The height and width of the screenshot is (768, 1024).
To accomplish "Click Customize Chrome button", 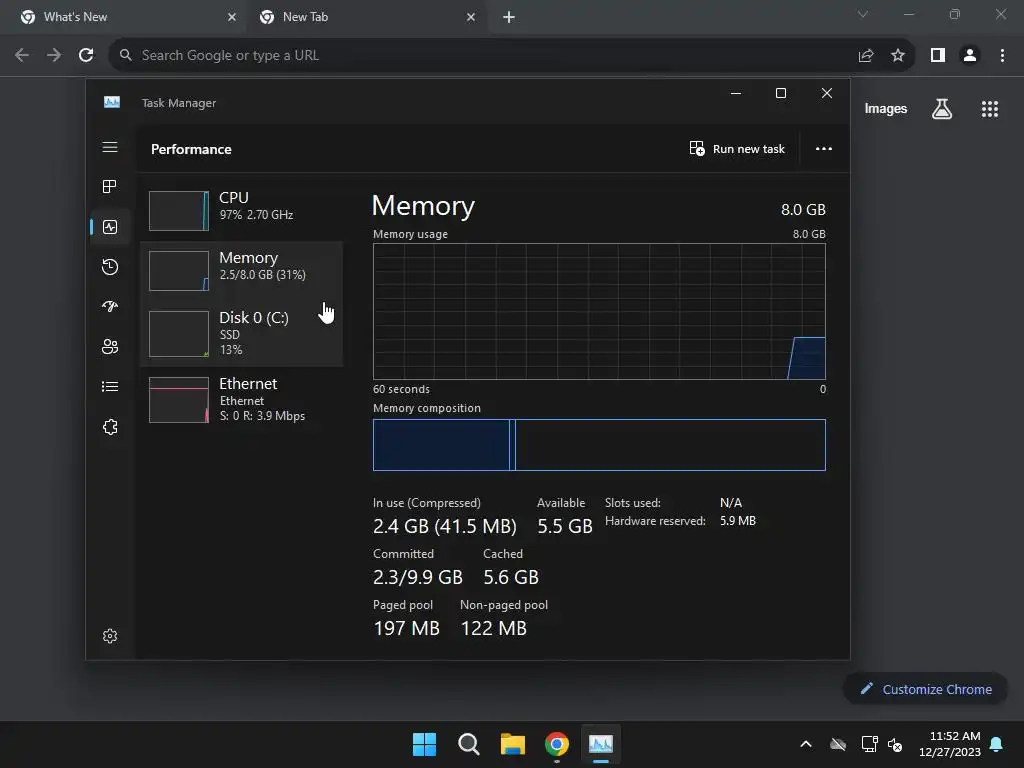I will pos(925,689).
